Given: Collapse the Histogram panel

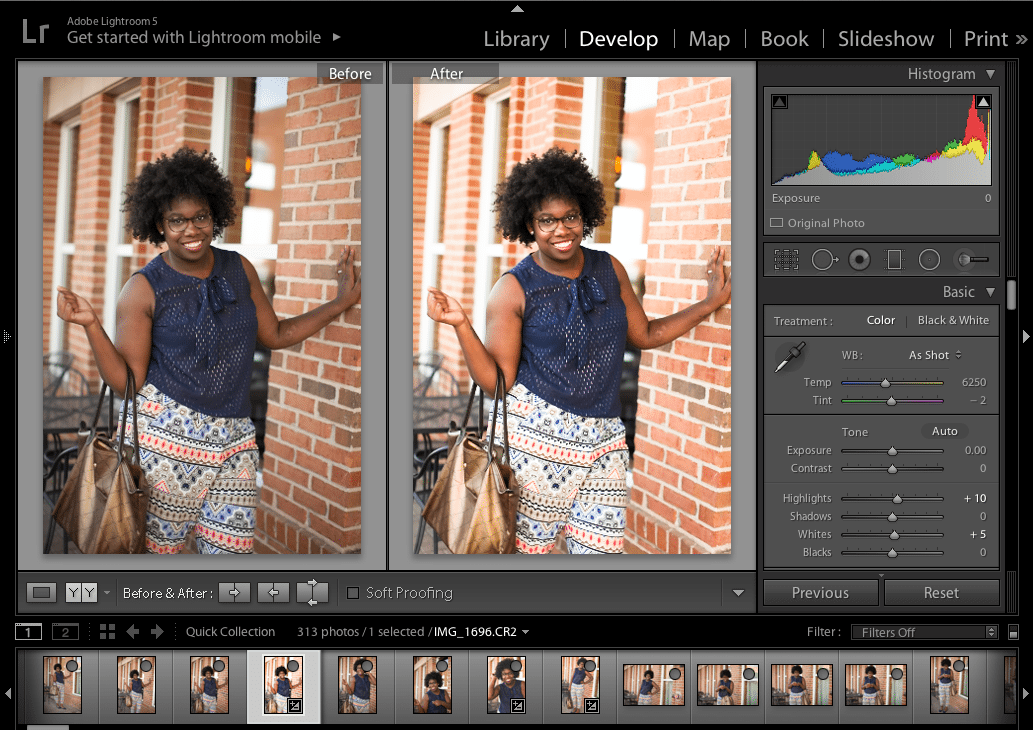Looking at the screenshot, I should (990, 74).
